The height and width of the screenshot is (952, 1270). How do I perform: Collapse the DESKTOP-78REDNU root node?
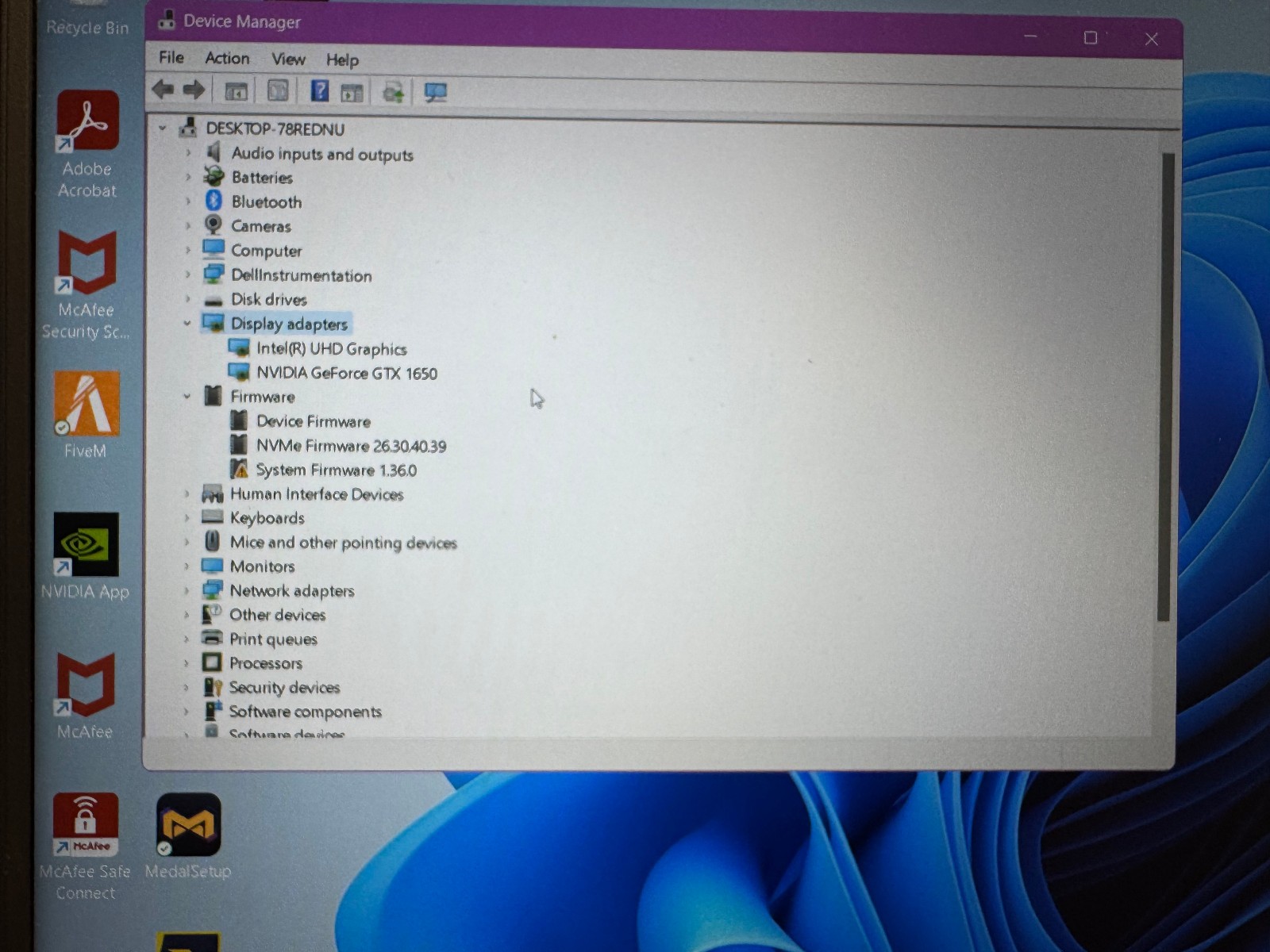[x=163, y=128]
